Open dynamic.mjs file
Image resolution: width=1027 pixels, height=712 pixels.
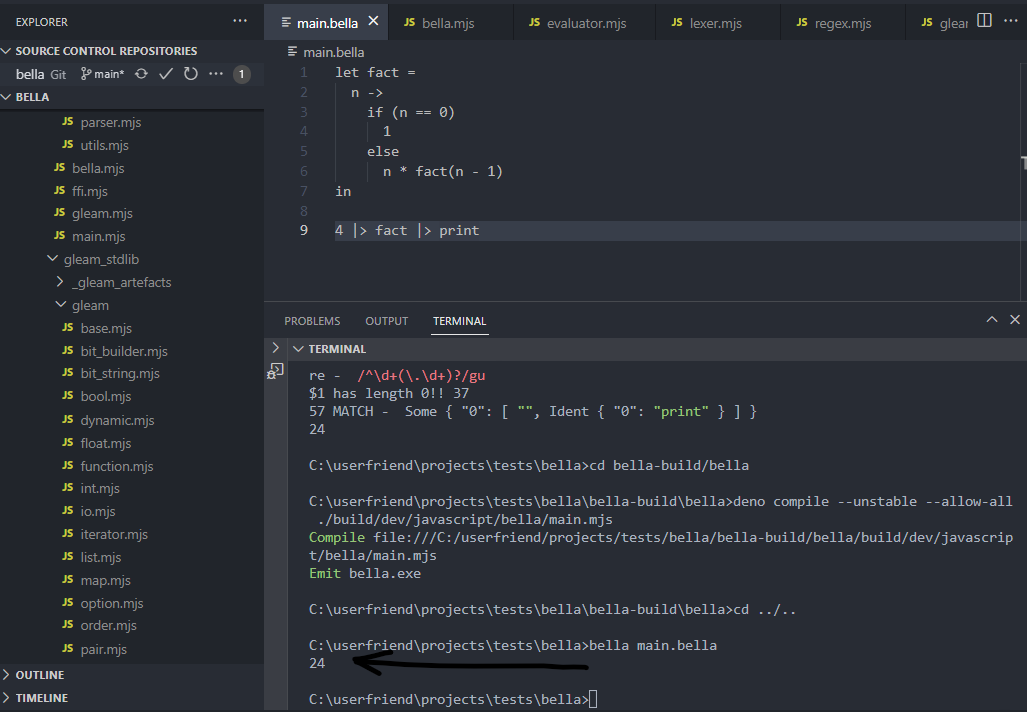point(117,421)
